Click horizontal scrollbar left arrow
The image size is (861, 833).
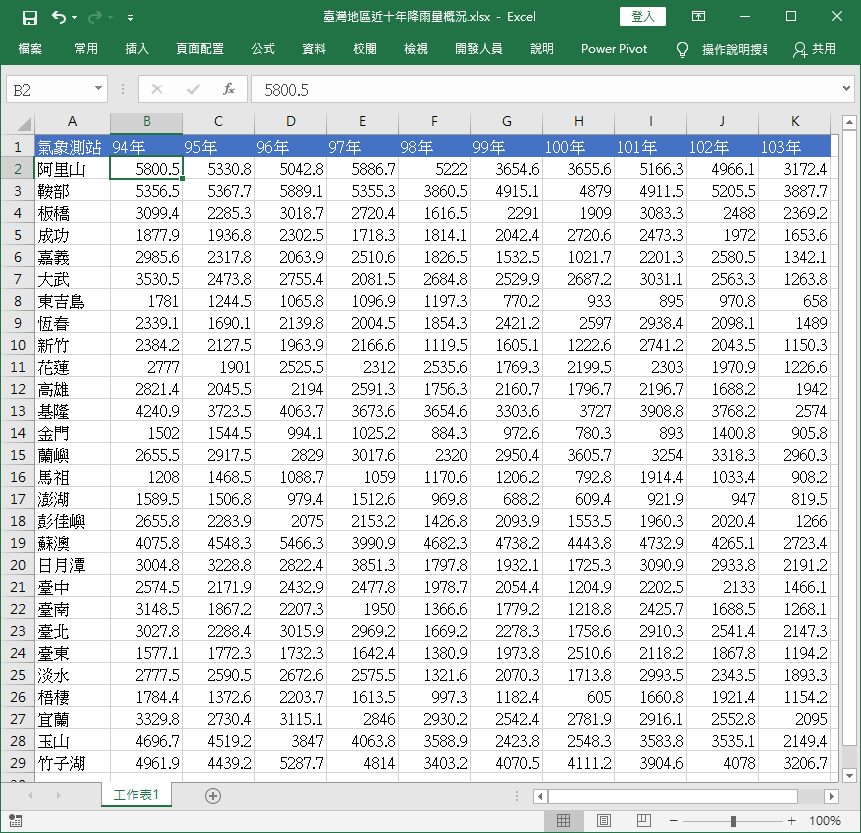(x=540, y=796)
